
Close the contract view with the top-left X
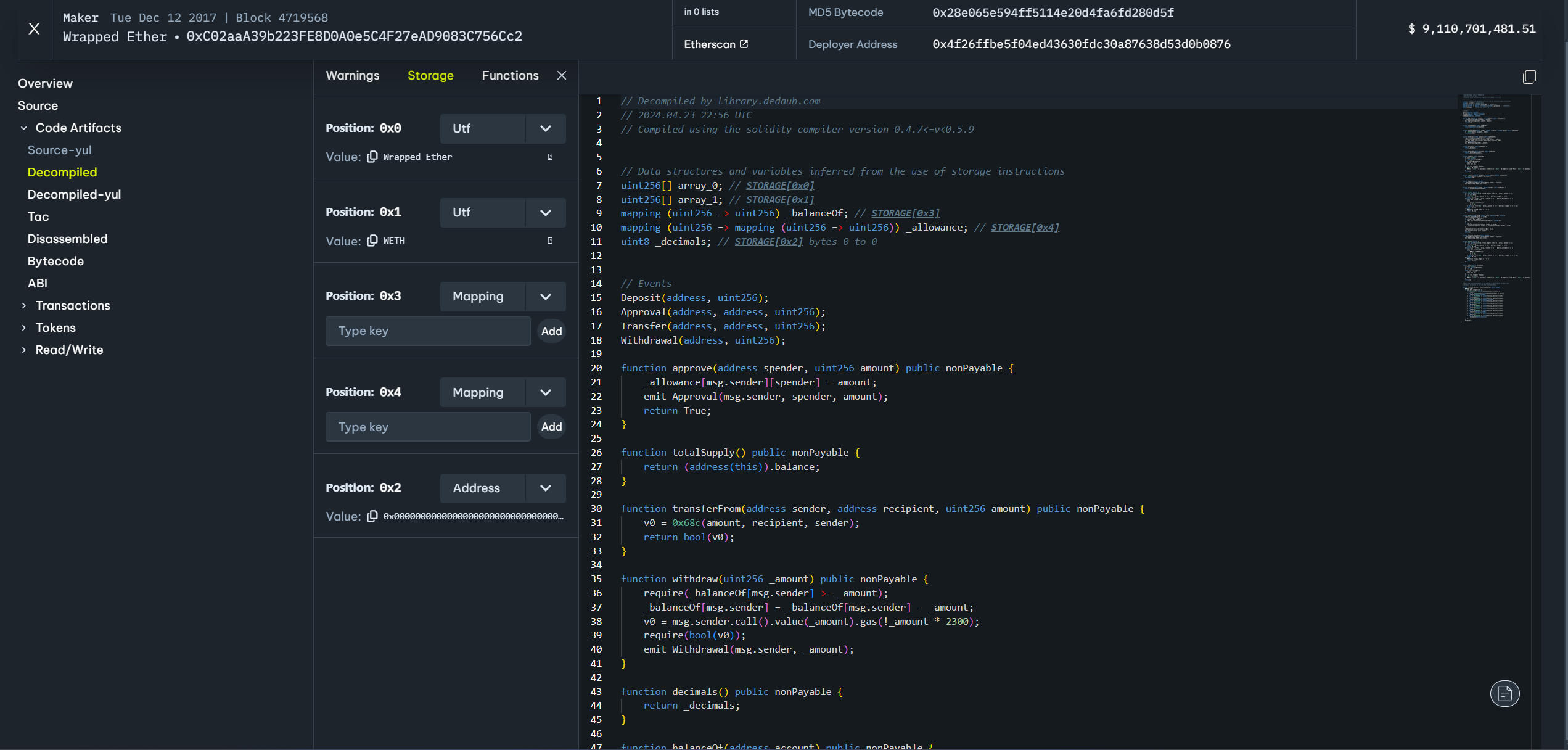(34, 29)
